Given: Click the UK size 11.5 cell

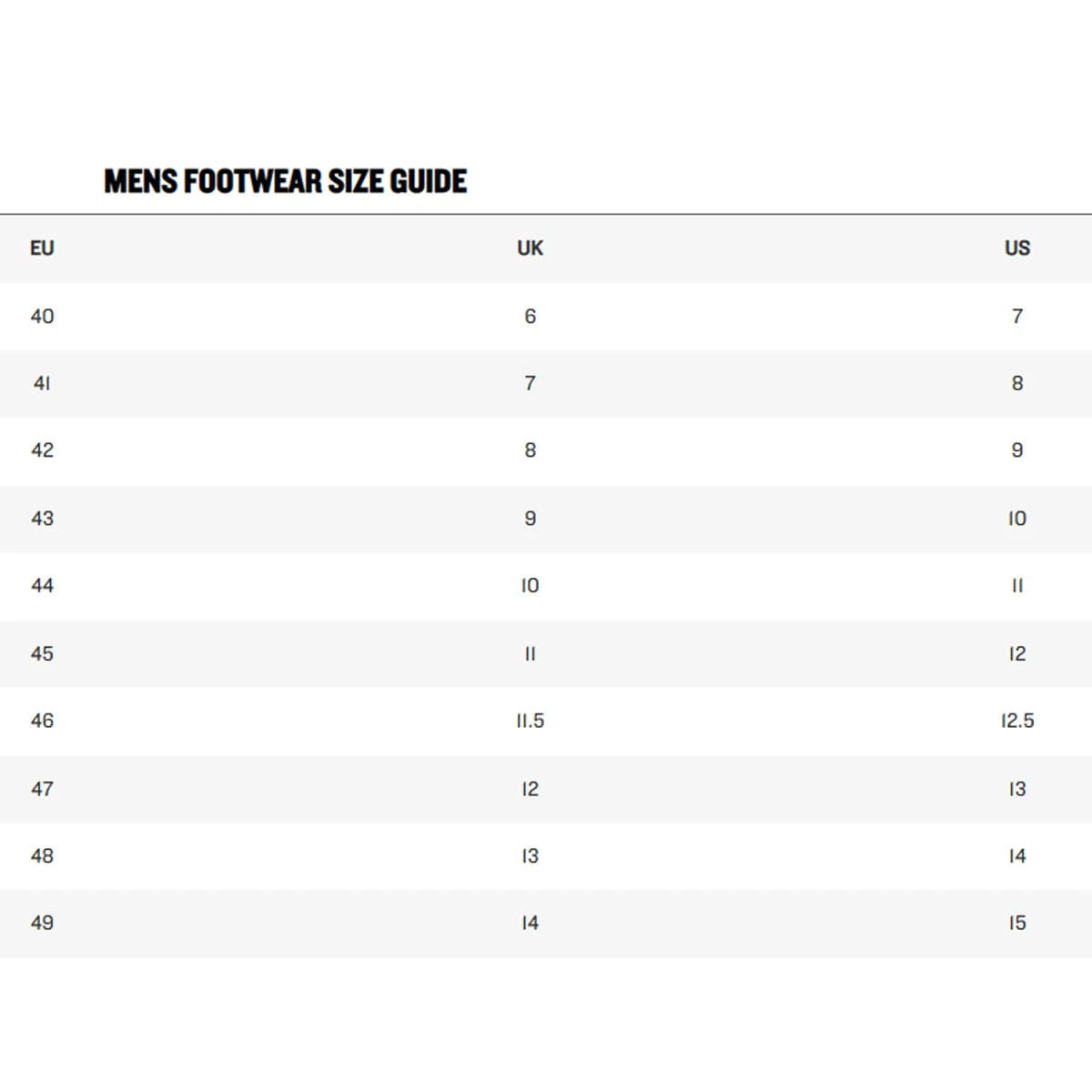Looking at the screenshot, I should point(530,721).
